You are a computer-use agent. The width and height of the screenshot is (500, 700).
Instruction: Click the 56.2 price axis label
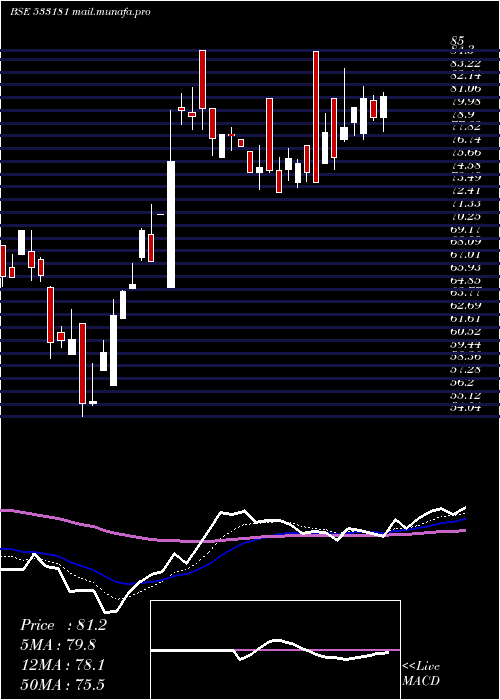462,382
